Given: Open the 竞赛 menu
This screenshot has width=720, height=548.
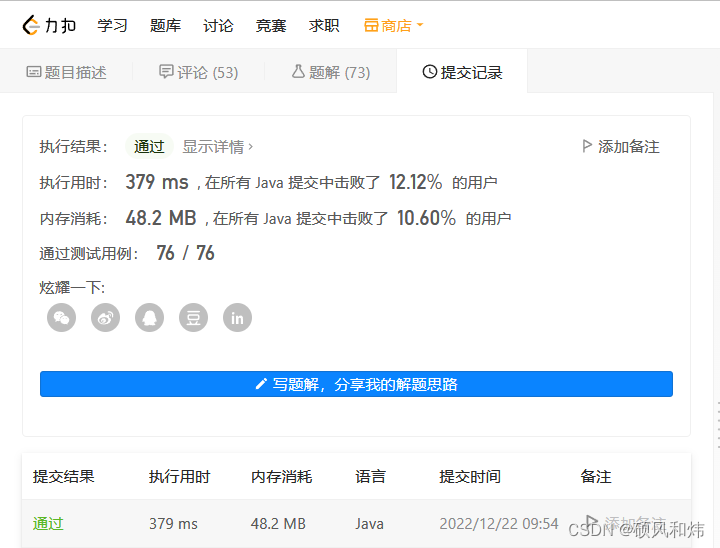Looking at the screenshot, I should [x=271, y=26].
